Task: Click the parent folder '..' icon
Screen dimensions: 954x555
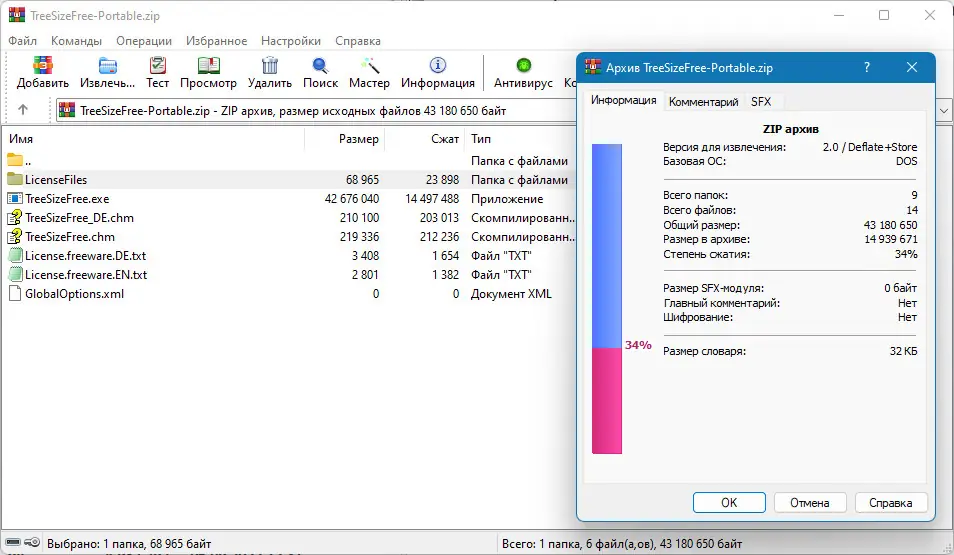Action: [x=15, y=161]
